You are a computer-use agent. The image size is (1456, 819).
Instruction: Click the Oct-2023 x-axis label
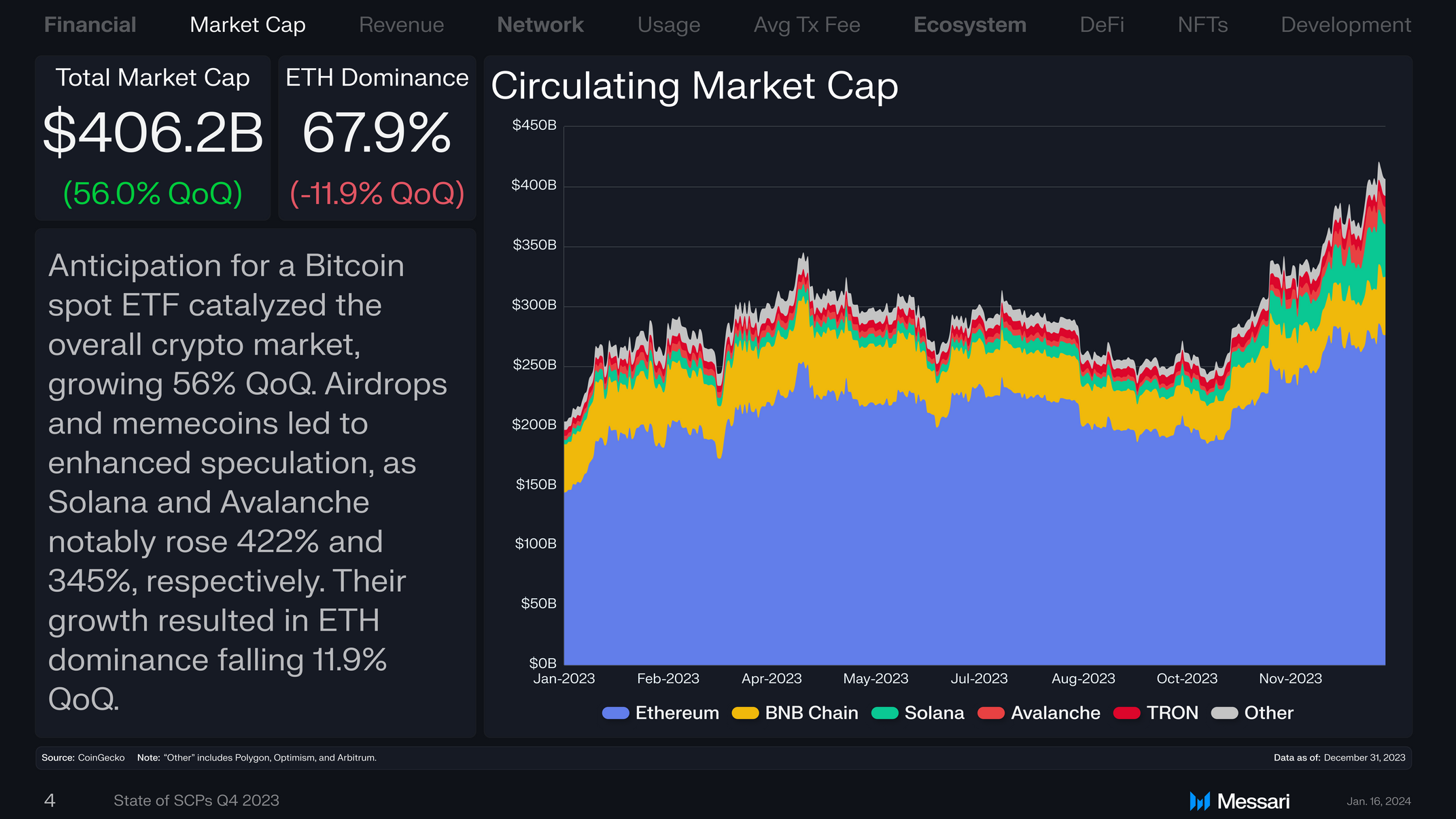tap(1187, 679)
